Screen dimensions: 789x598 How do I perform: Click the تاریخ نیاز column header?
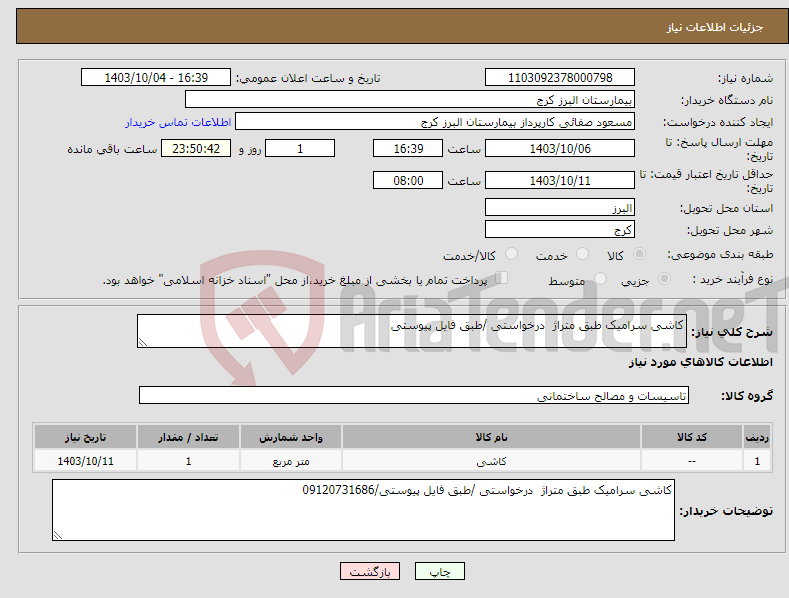(86, 437)
